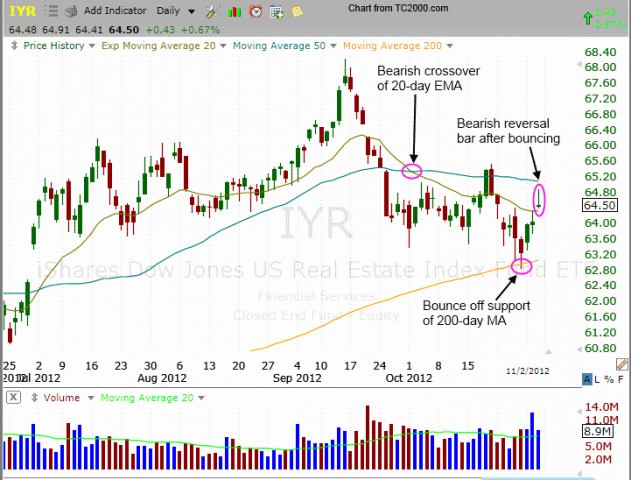The height and width of the screenshot is (480, 631).
Task: Click the Price History label
Action: (x=54, y=46)
